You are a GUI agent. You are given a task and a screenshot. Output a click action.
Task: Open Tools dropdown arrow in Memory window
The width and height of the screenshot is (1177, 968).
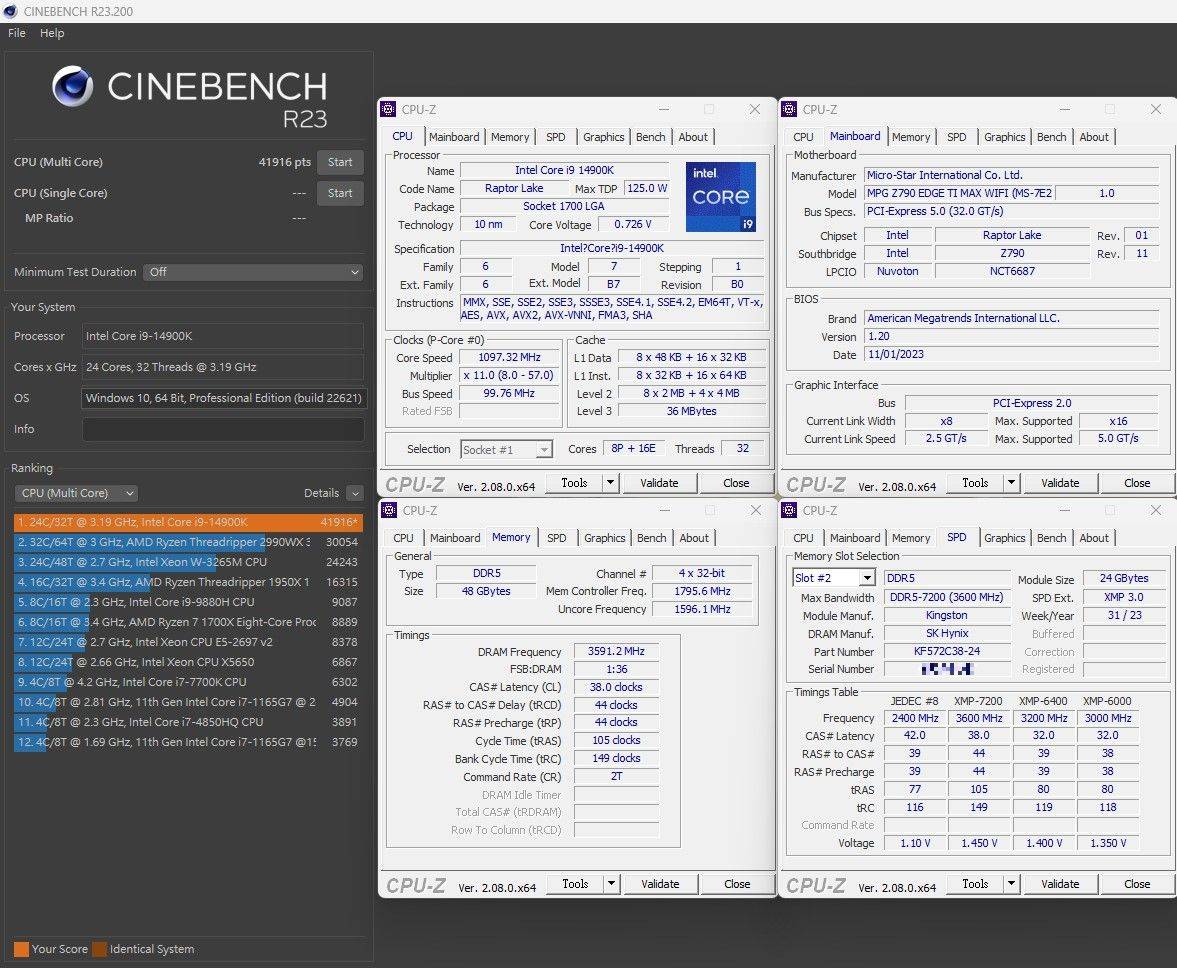click(x=612, y=884)
